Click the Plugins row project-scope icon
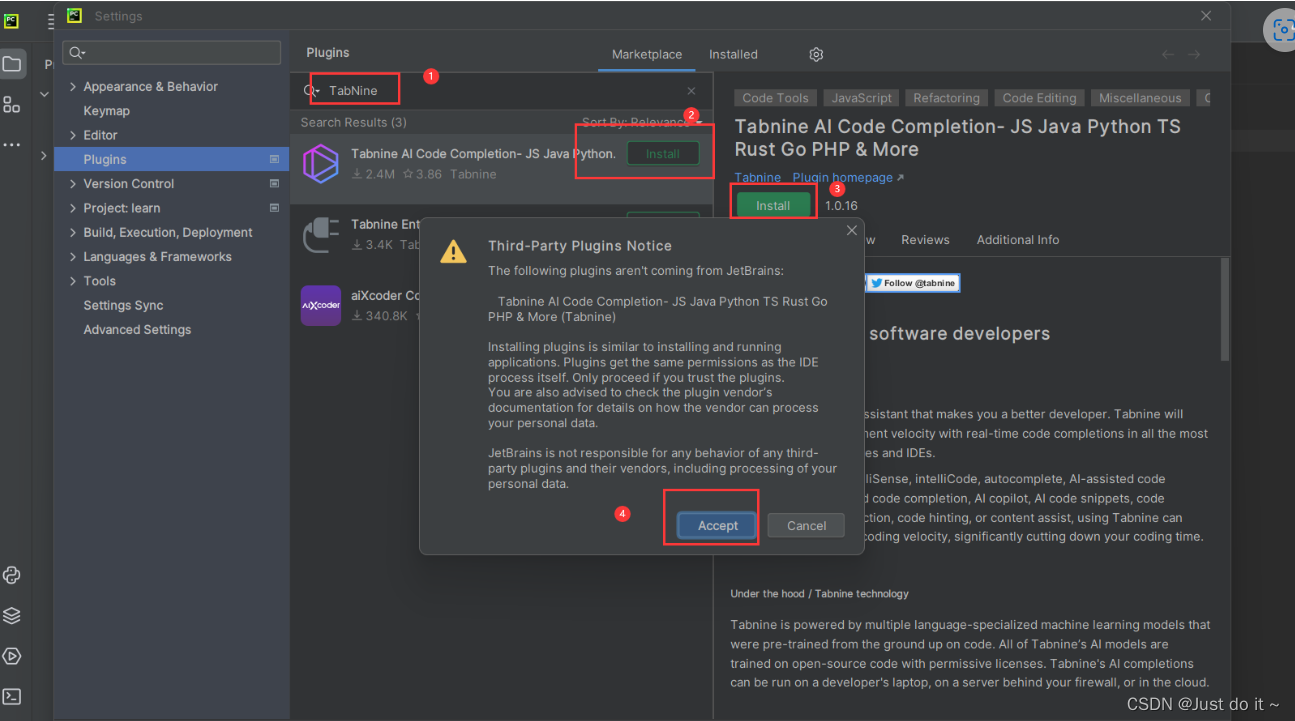Image resolution: width=1295 pixels, height=721 pixels. tap(274, 159)
